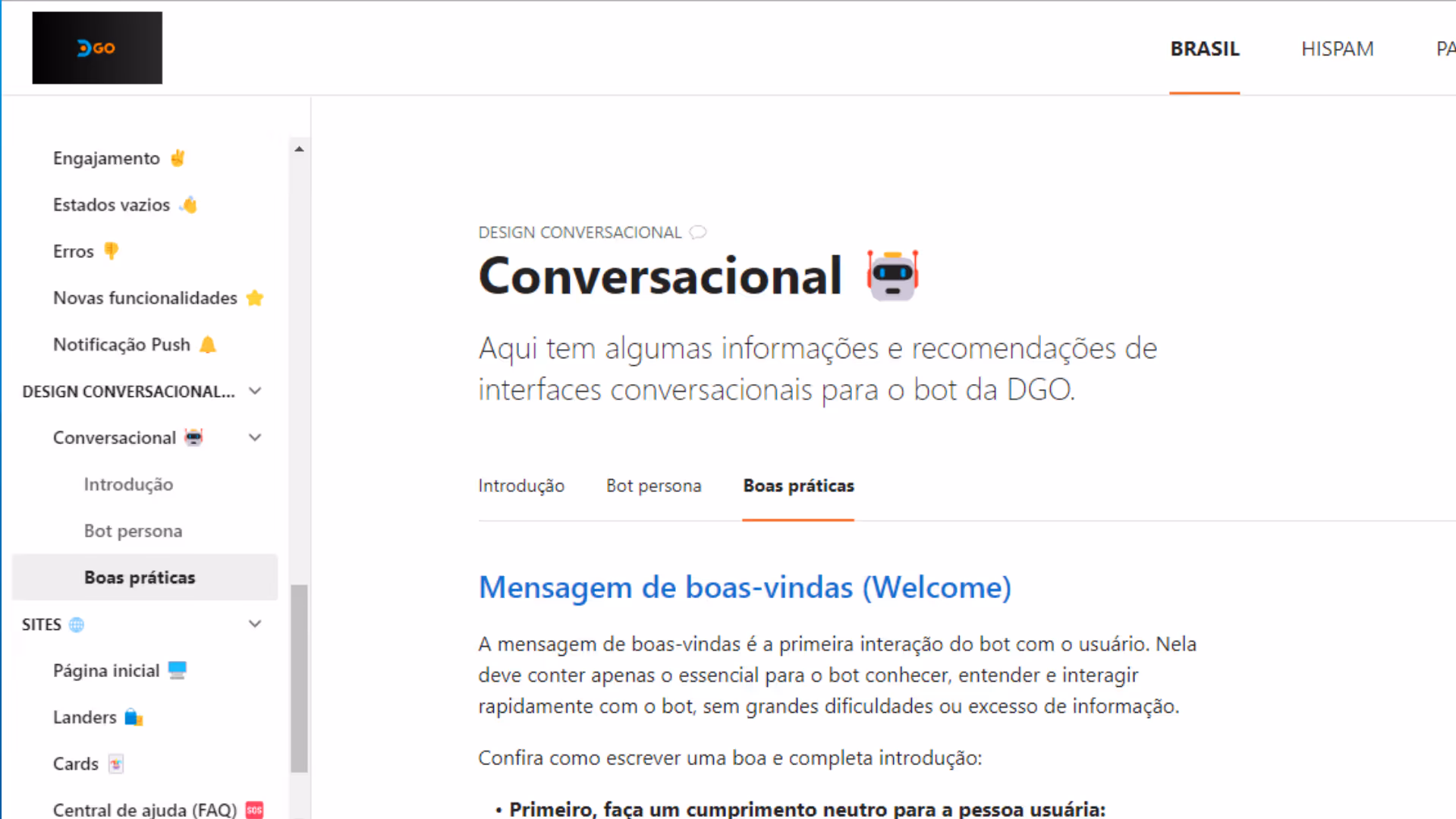Viewport: 1456px width, 819px height.
Task: Select the Boas práticas content tab
Action: 798,486
